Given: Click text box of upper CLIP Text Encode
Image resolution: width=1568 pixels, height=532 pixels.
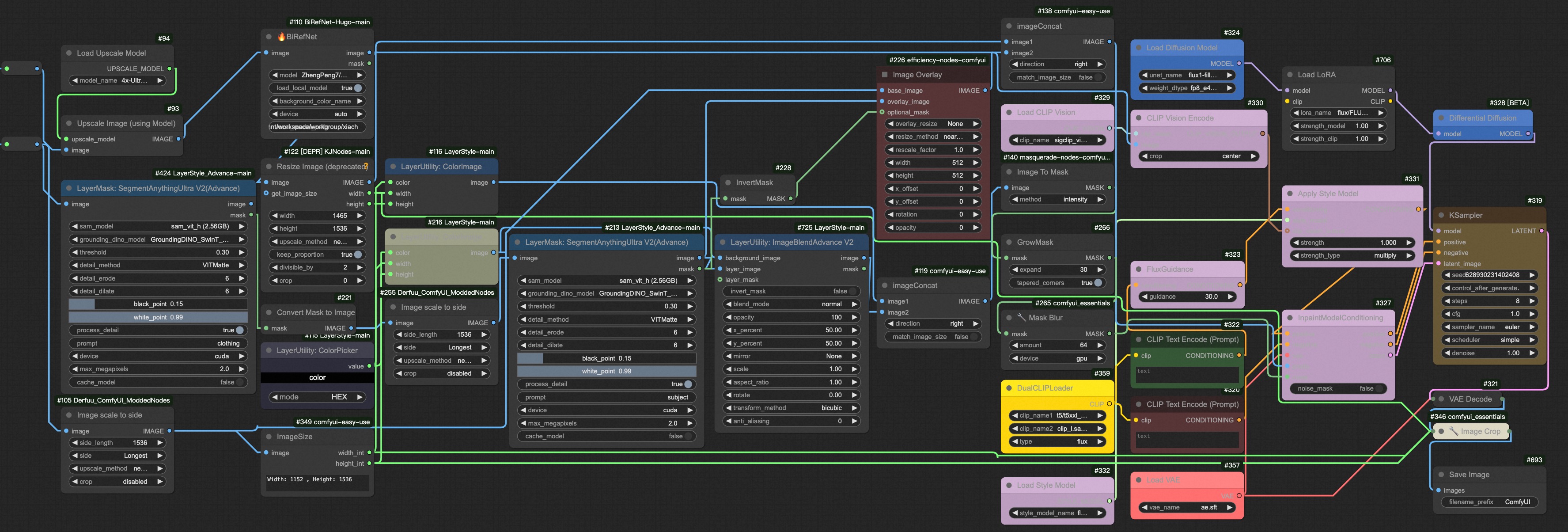Looking at the screenshot, I should click(x=1187, y=374).
